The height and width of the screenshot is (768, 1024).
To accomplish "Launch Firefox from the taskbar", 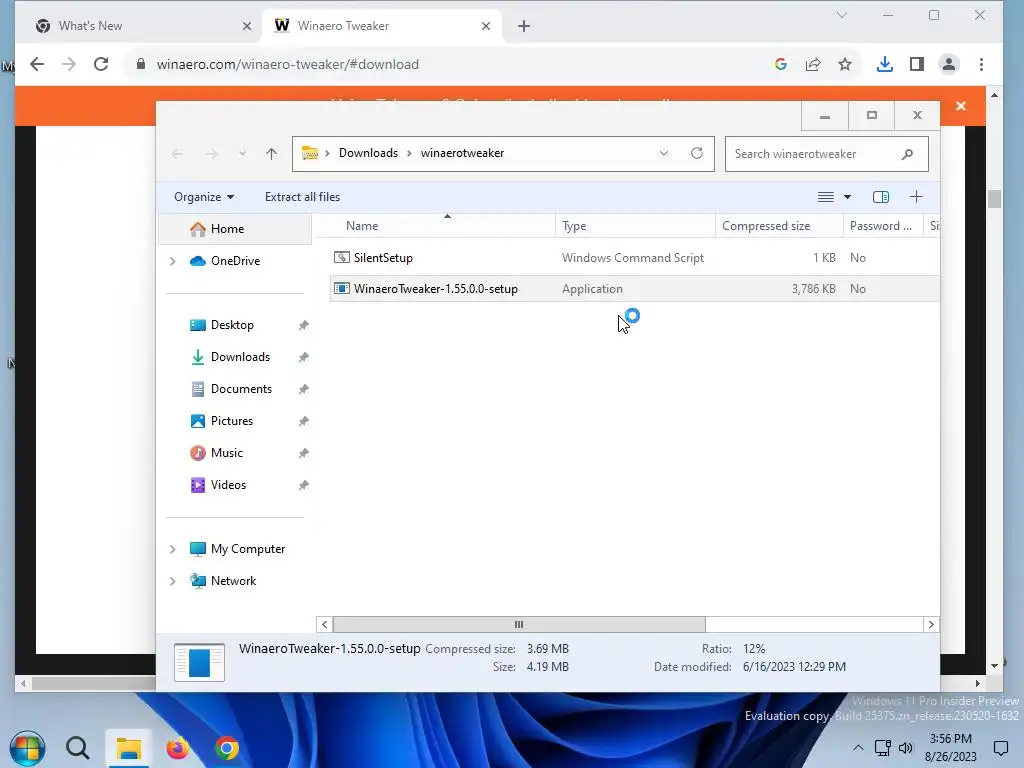I will point(177,748).
